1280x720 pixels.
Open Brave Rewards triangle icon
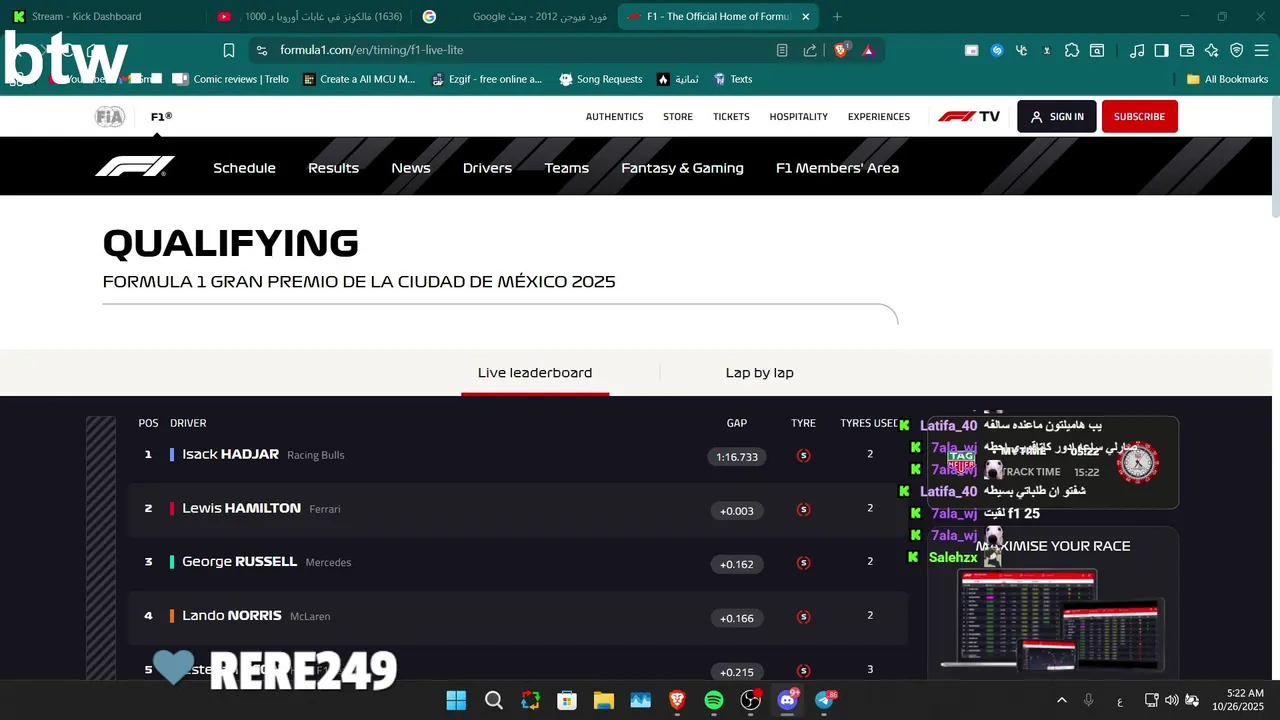pyautogui.click(x=868, y=50)
